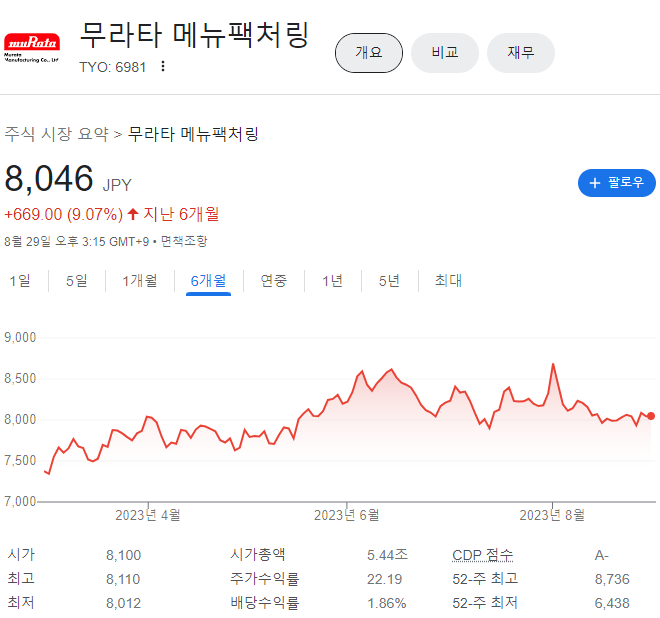This screenshot has width=660, height=618.
Task: Click the 8,046 current price value
Action: [x=49, y=178]
